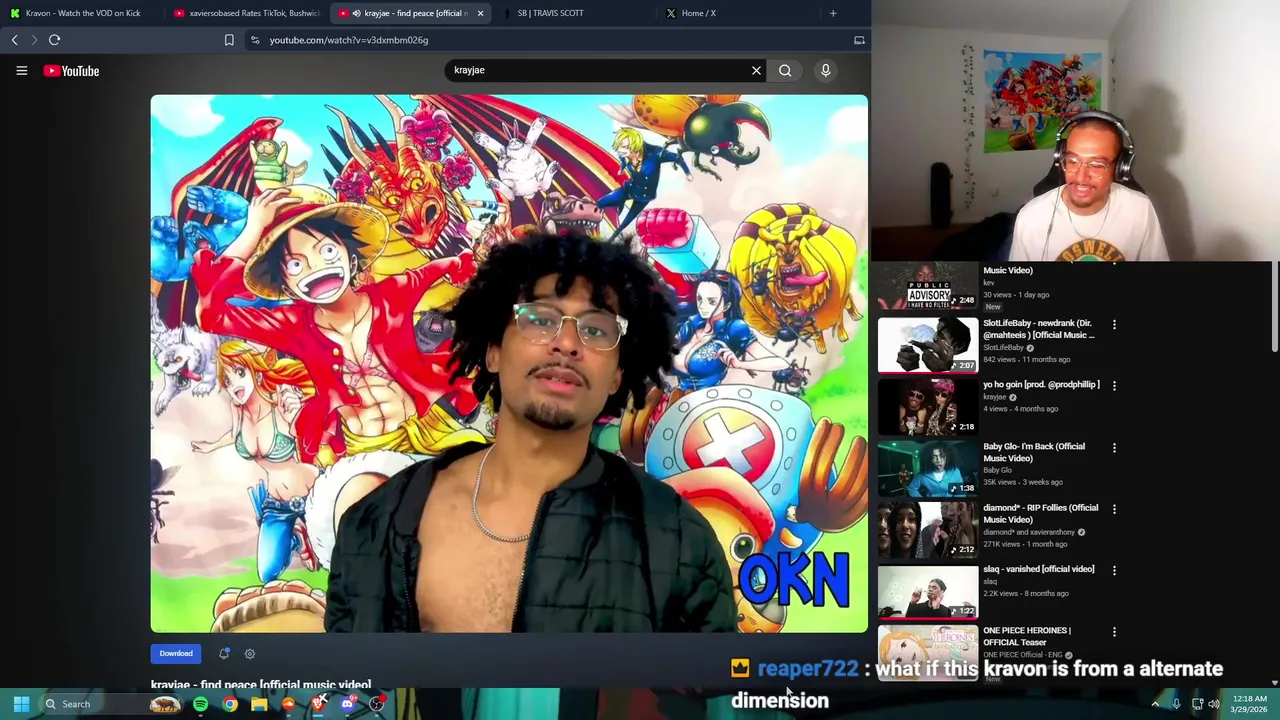Image resolution: width=1280 pixels, height=720 pixels.
Task: Open the YouTube hamburger guide menu
Action: [x=21, y=71]
